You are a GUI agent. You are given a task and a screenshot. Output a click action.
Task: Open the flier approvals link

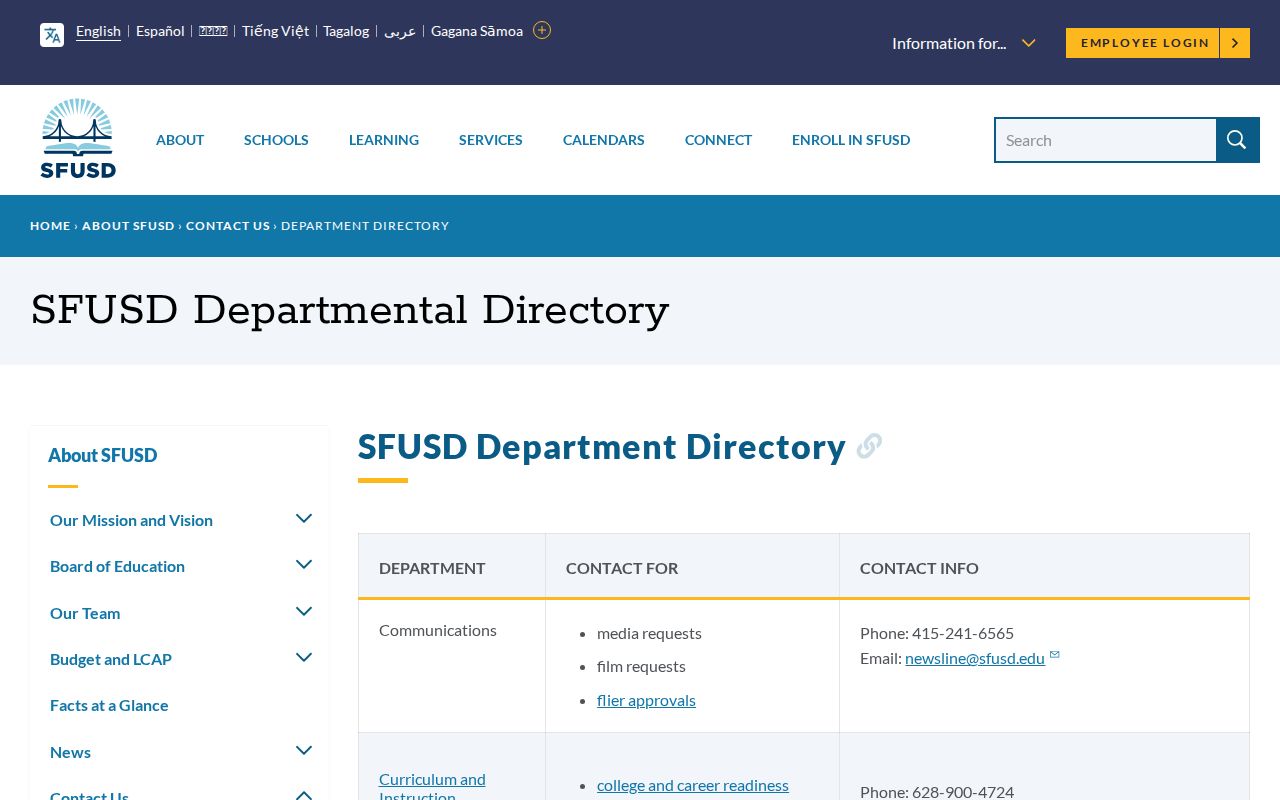pos(646,700)
